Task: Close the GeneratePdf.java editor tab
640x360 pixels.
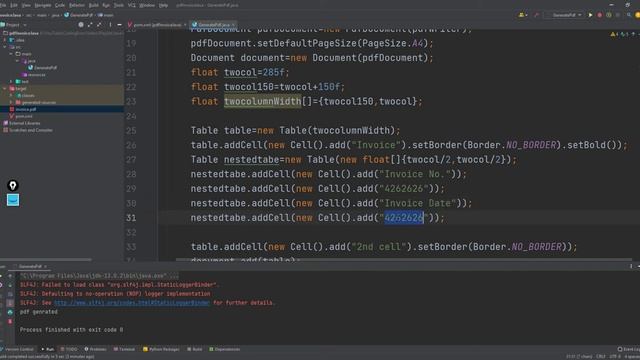Action: pos(233,25)
